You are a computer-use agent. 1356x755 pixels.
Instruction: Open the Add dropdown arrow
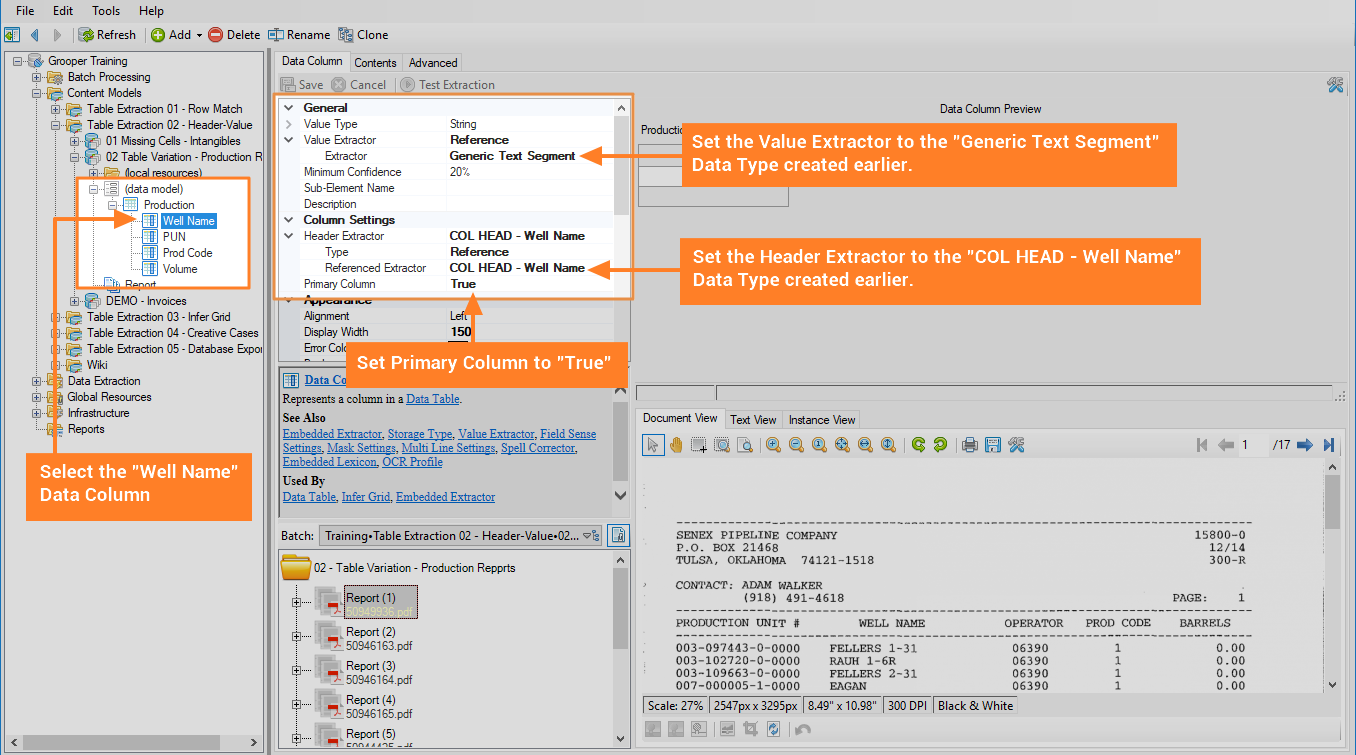pos(199,35)
